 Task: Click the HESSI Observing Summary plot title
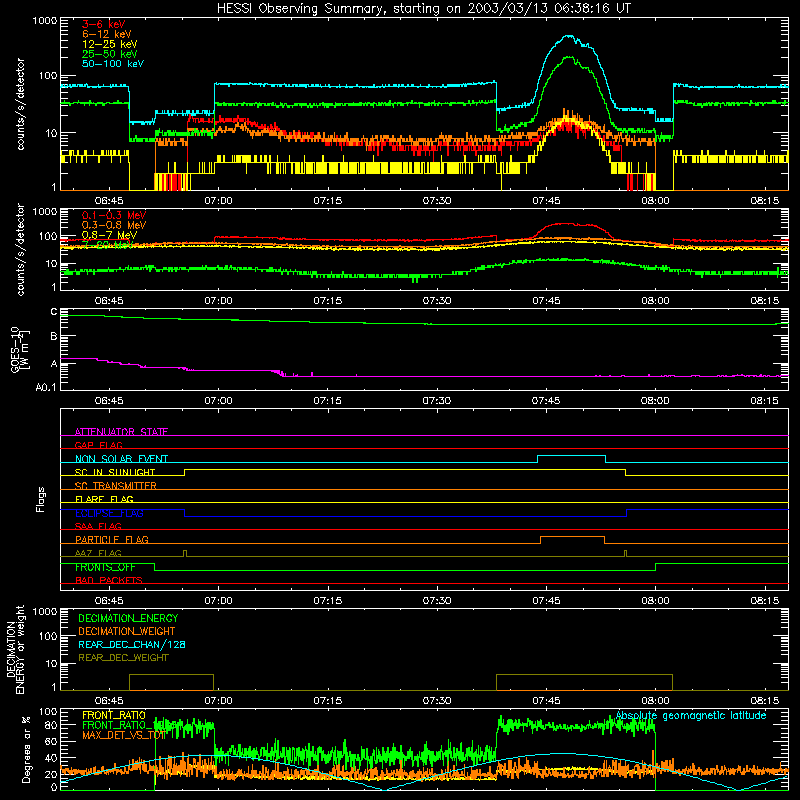pyautogui.click(x=424, y=9)
